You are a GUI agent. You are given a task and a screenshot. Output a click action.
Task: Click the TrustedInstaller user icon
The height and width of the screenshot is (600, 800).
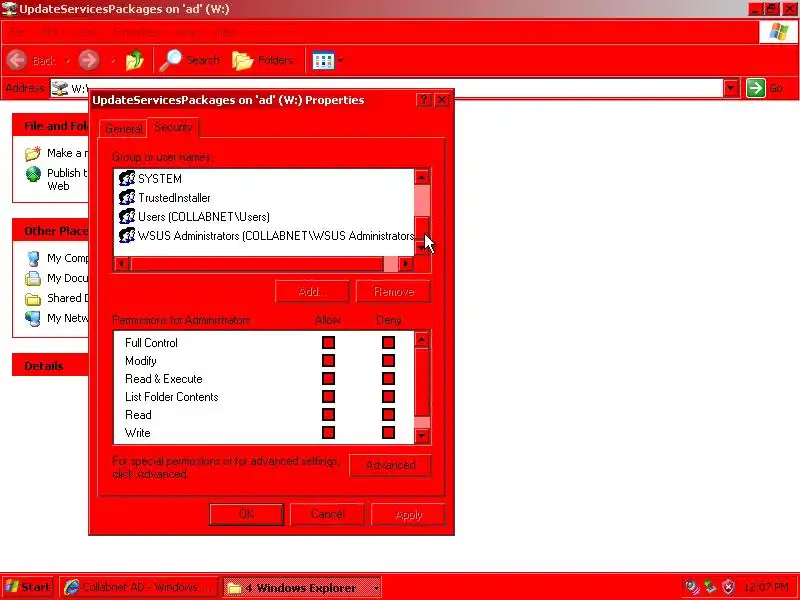[127, 197]
